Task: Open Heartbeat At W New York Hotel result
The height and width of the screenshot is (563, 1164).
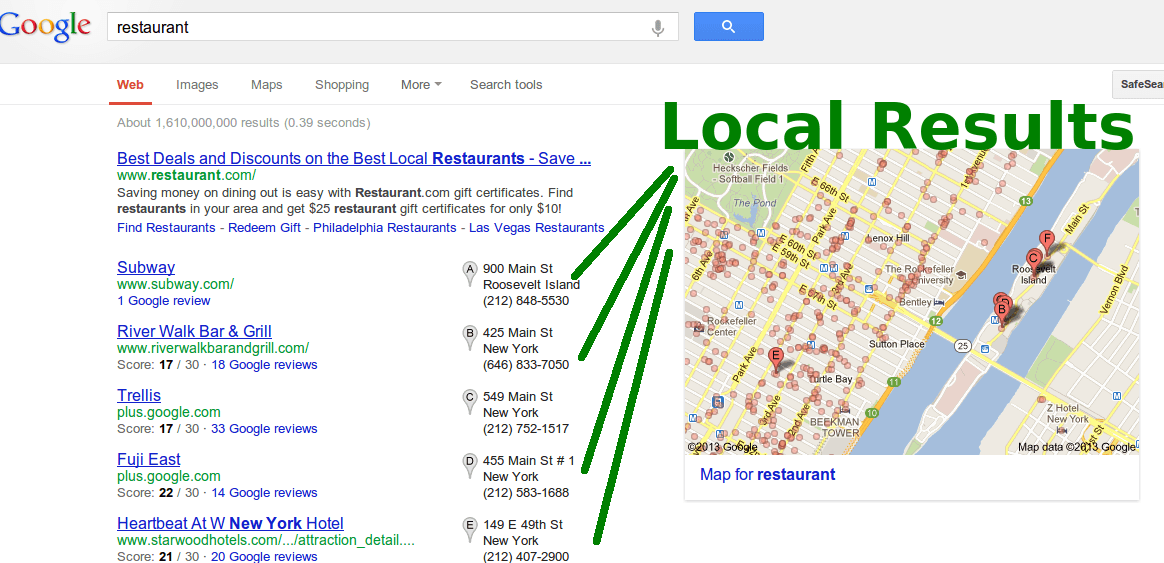Action: (230, 523)
